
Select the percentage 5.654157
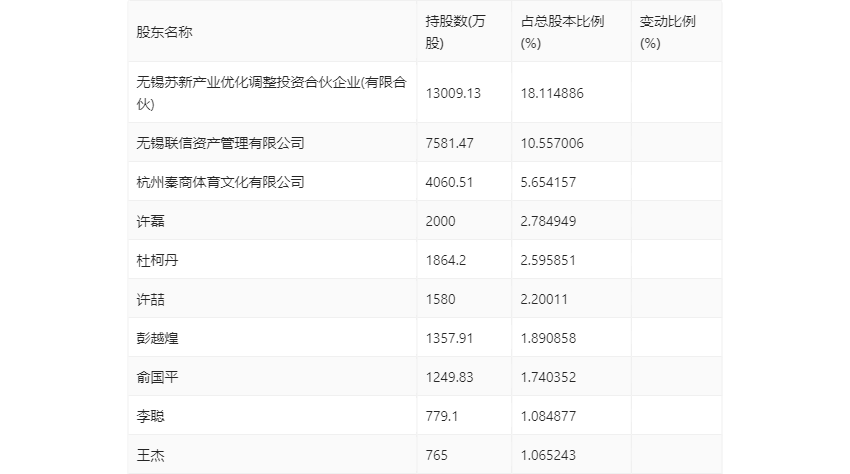(548, 182)
